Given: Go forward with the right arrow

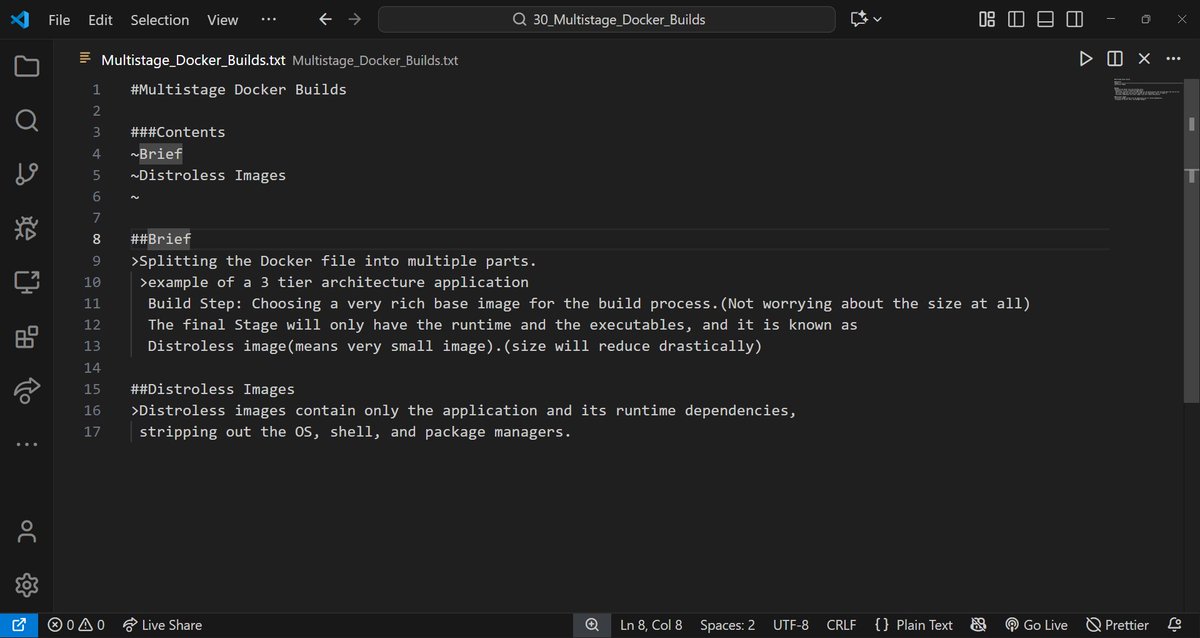Looking at the screenshot, I should [354, 19].
